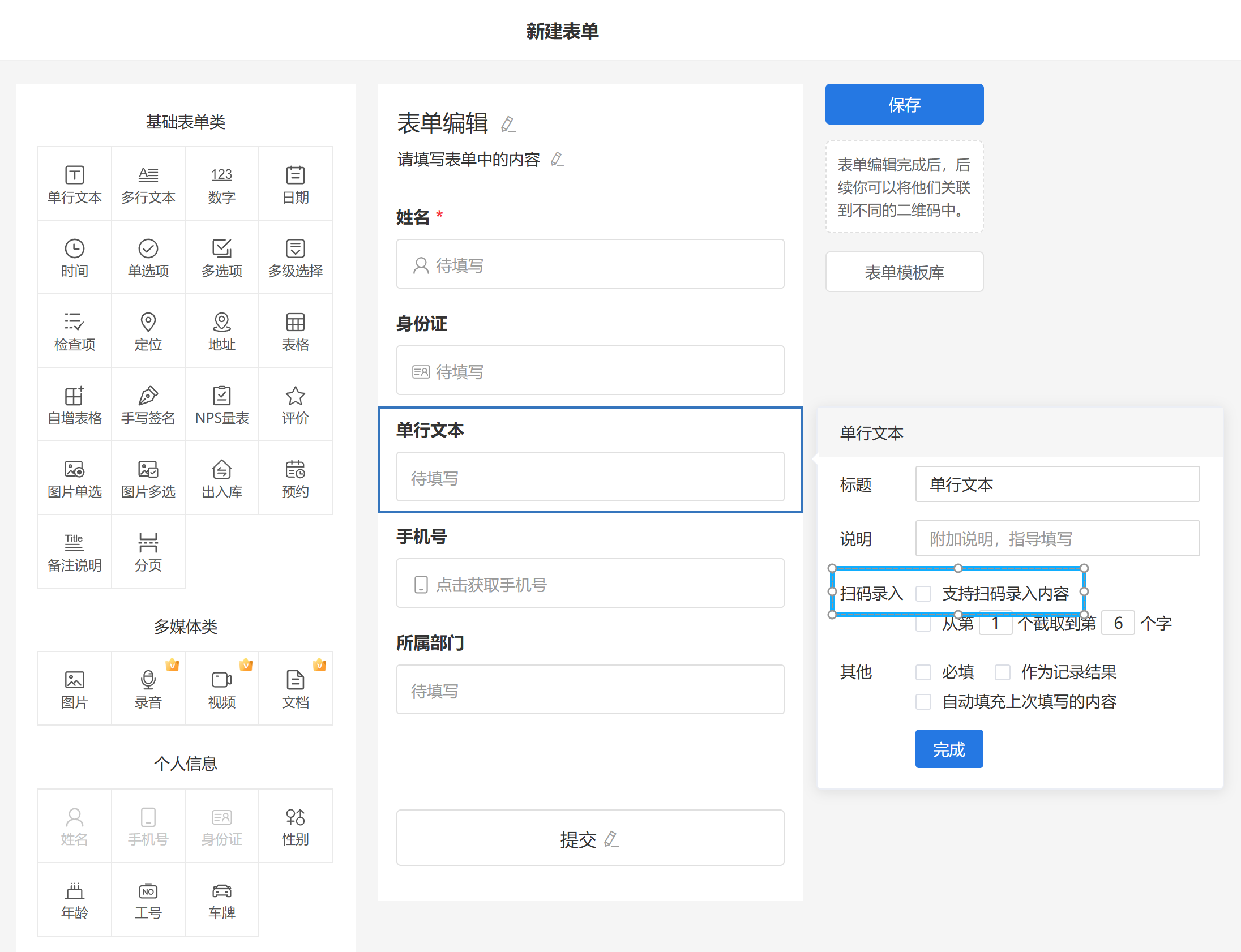Check the 必填 required checkbox
The image size is (1241, 952).
tap(923, 672)
